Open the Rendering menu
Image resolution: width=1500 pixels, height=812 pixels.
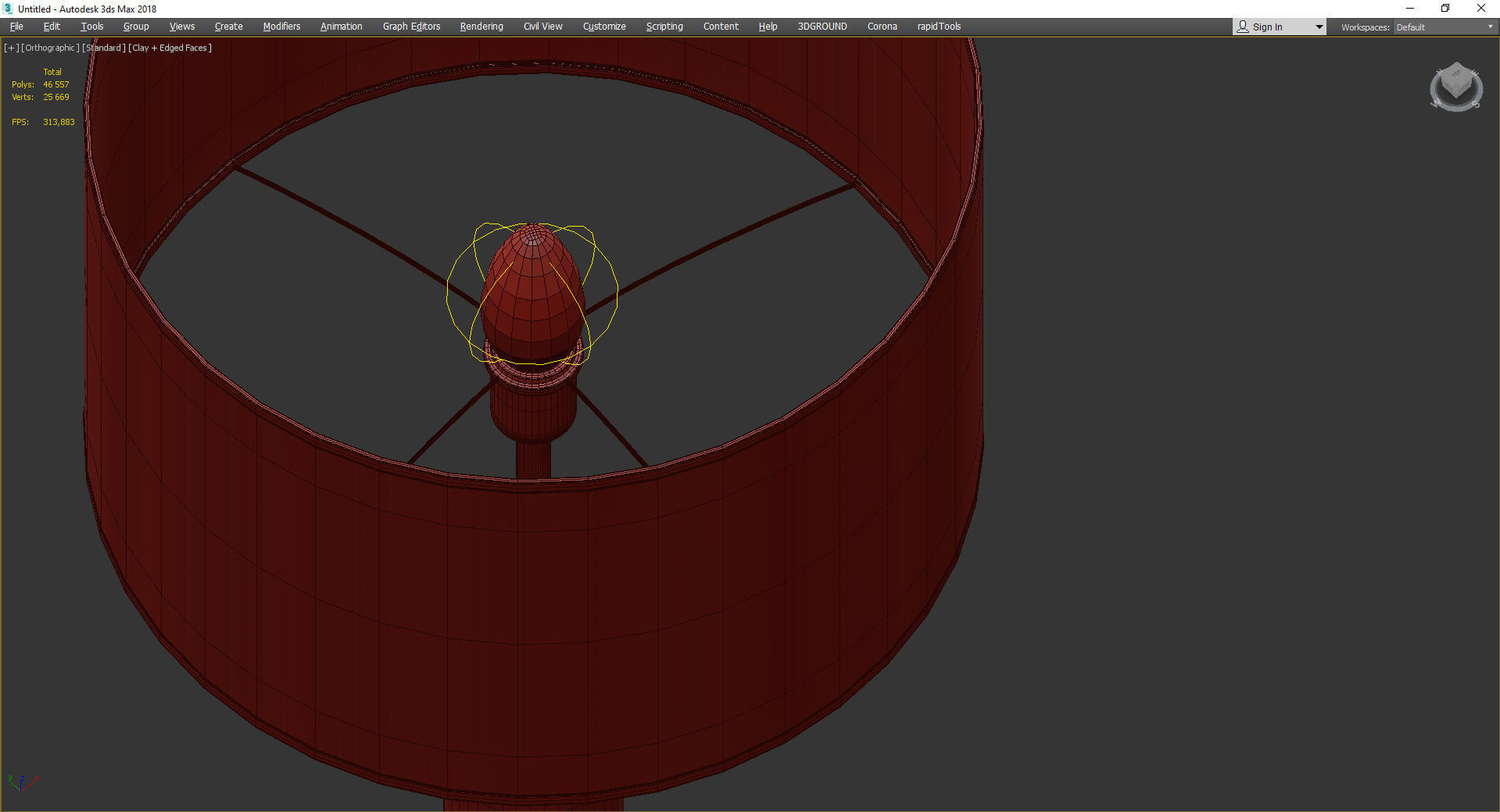point(482,27)
